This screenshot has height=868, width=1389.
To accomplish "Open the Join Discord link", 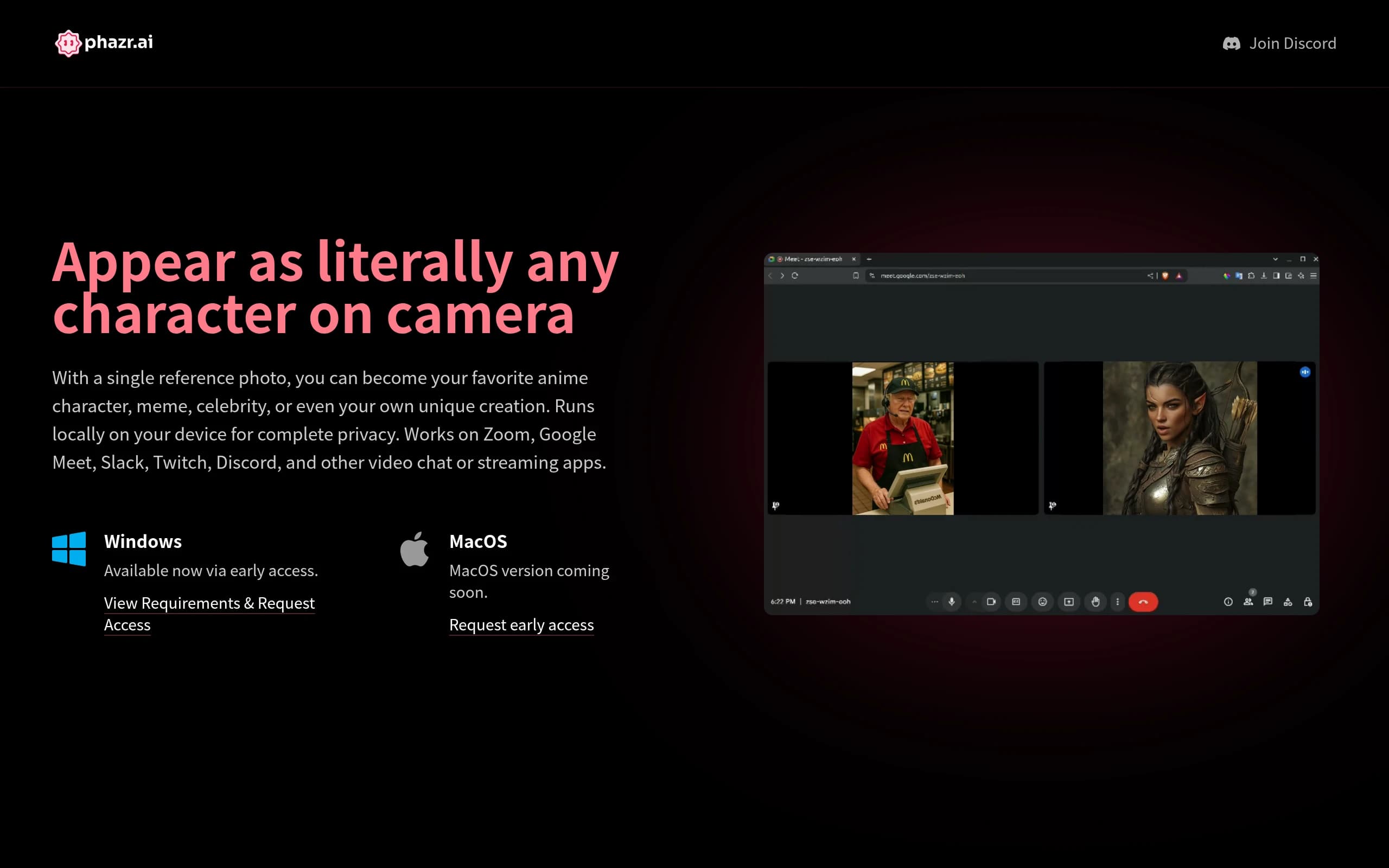I will point(1279,43).
